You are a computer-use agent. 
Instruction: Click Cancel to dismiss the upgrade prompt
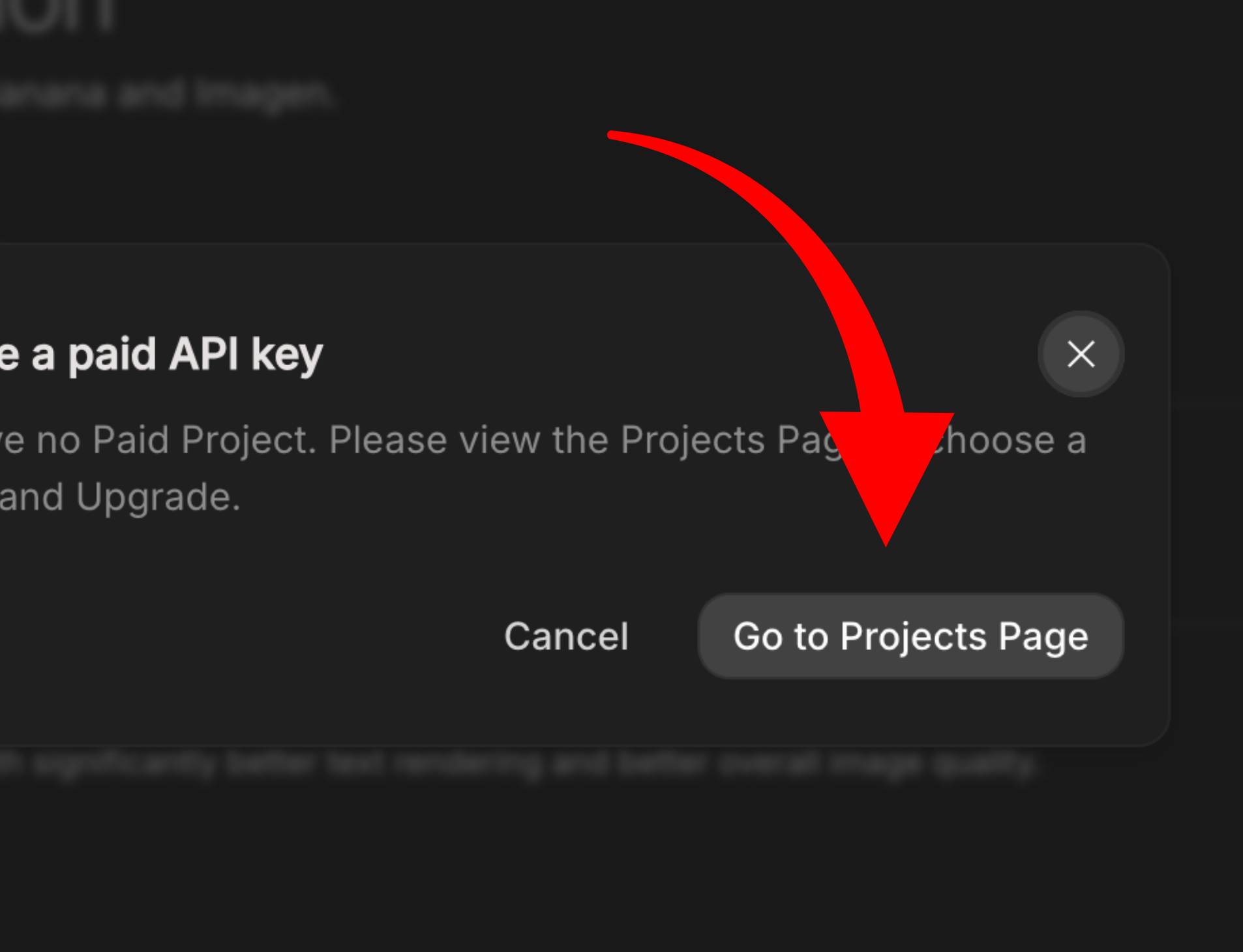pyautogui.click(x=566, y=637)
